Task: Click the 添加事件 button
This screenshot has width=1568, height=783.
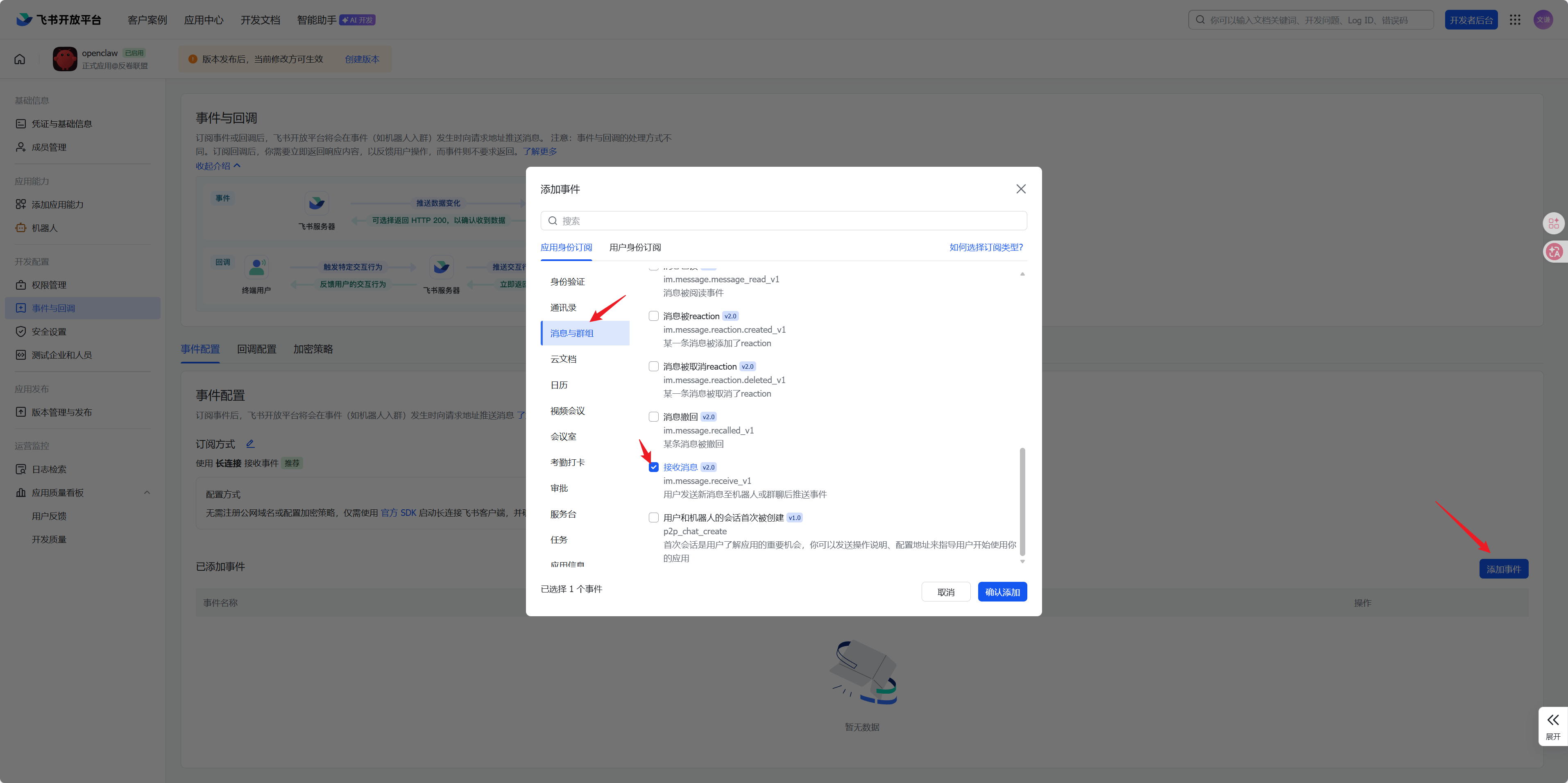Action: point(1503,569)
